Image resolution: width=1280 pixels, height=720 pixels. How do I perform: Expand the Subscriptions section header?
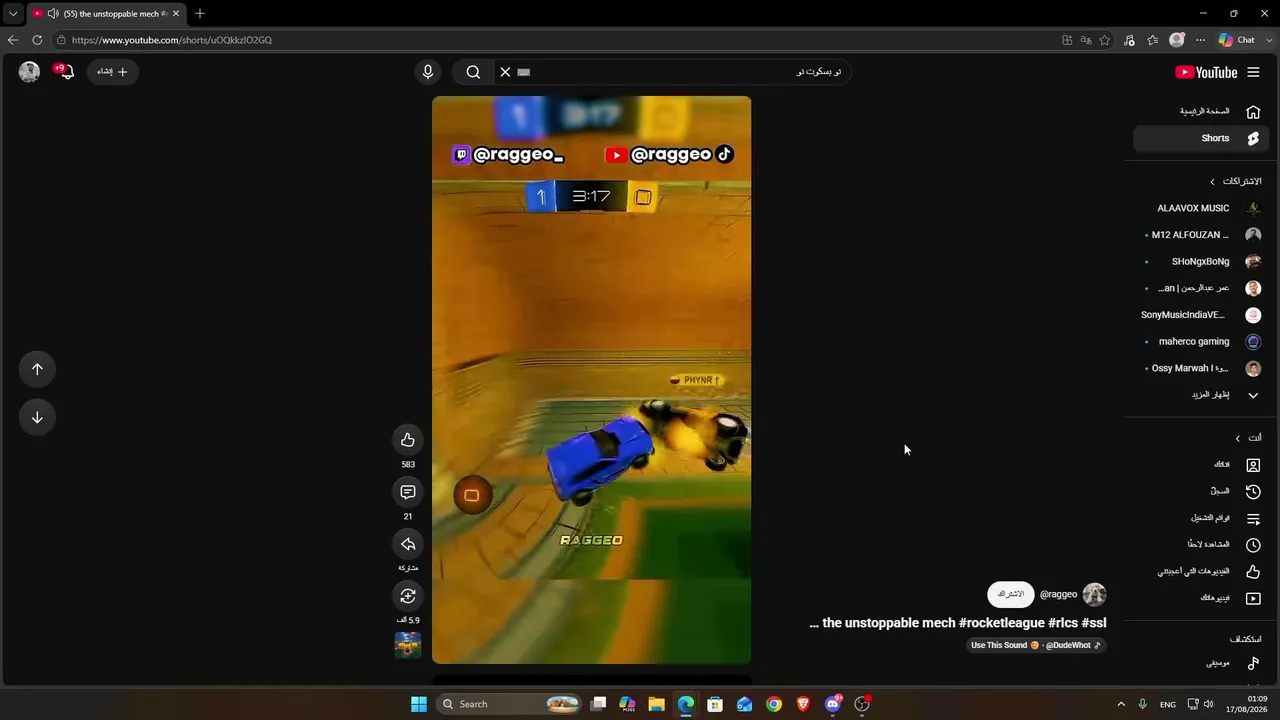[1236, 181]
